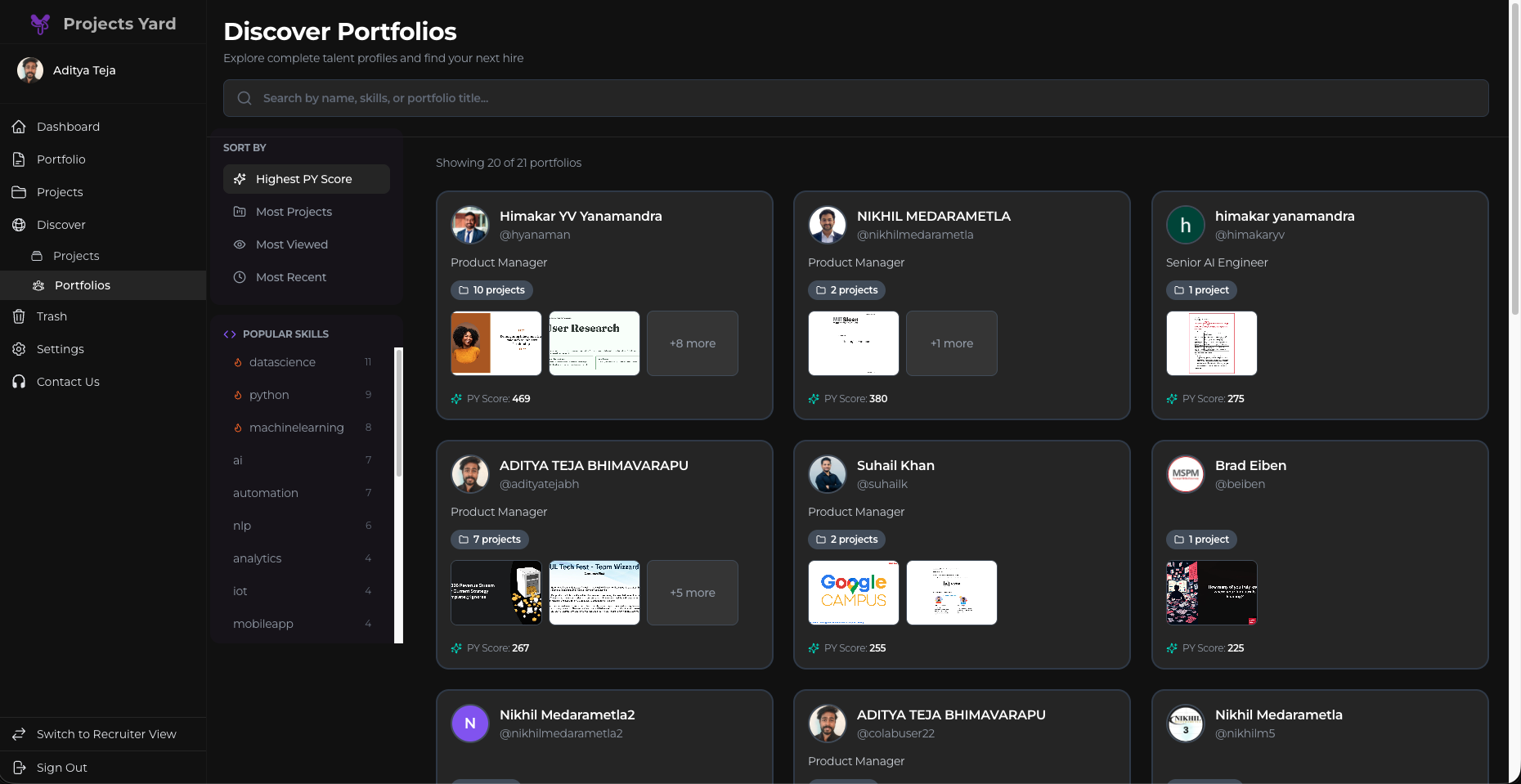Open Aditya Teja profile avatar in sidebar

pos(30,70)
